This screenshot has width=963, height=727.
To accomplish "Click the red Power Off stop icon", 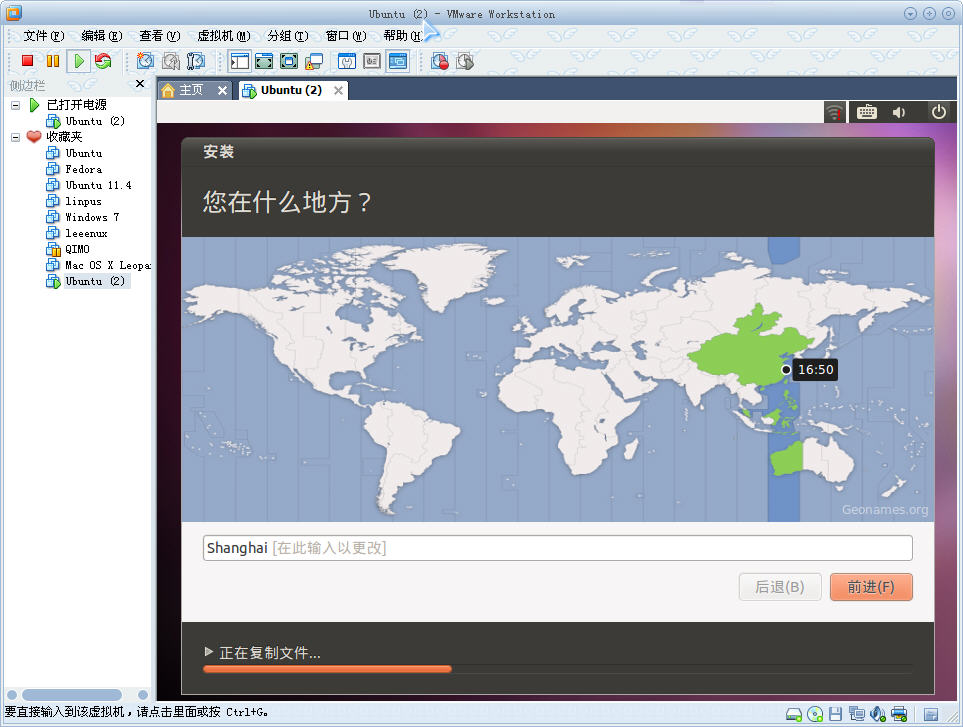I will [27, 61].
